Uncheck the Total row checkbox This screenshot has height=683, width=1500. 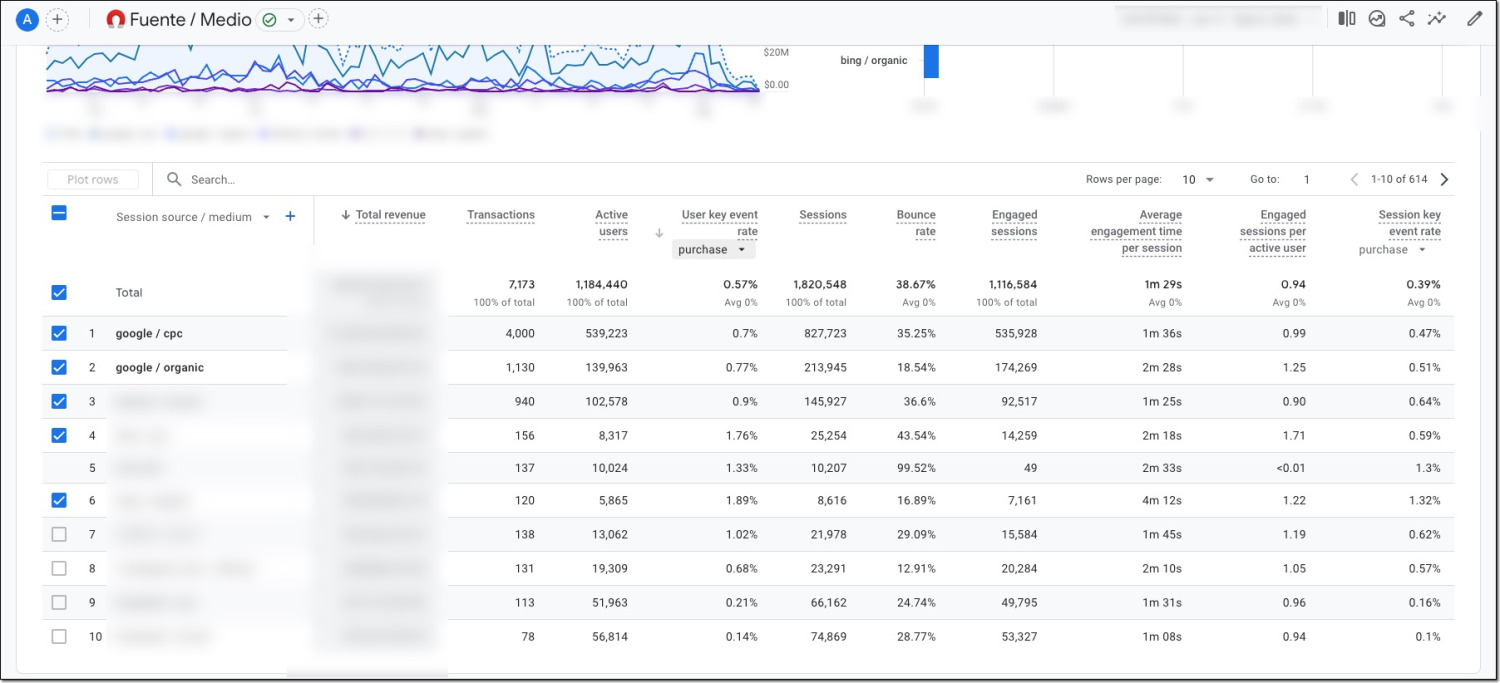(x=59, y=292)
